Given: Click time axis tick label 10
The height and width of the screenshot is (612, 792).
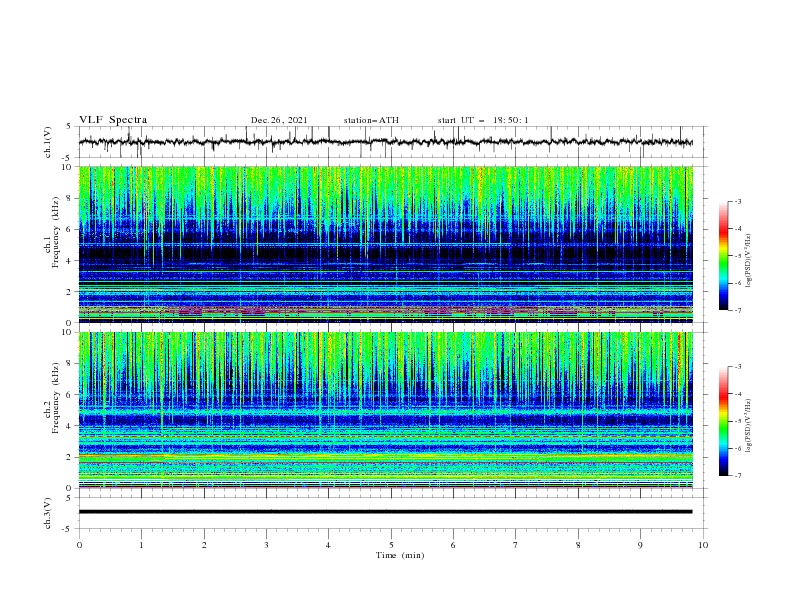Looking at the screenshot, I should (x=703, y=545).
